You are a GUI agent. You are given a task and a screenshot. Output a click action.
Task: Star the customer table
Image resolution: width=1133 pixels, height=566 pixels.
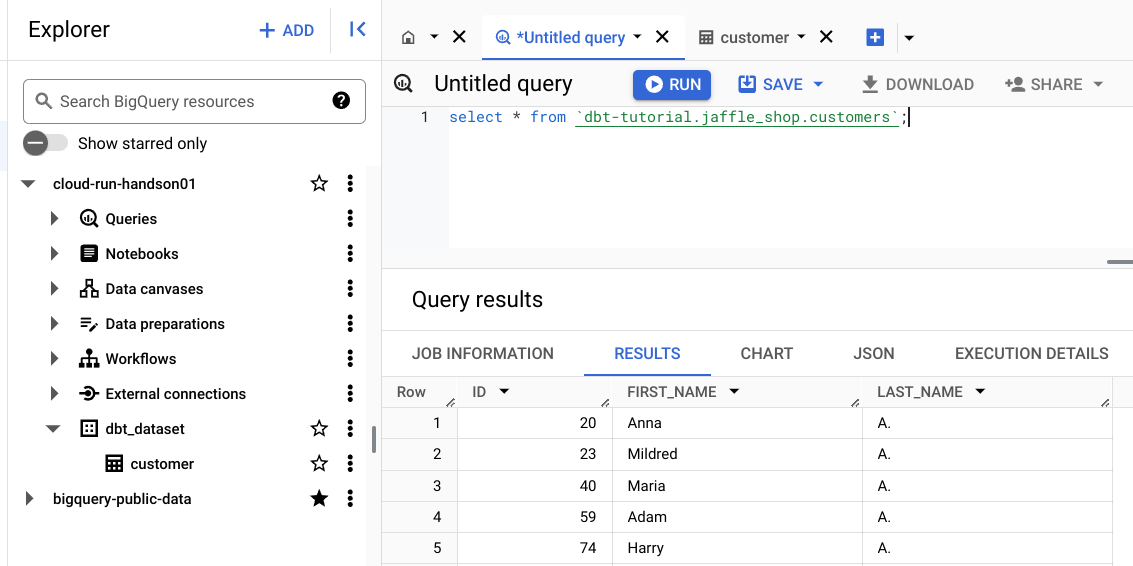click(x=319, y=463)
